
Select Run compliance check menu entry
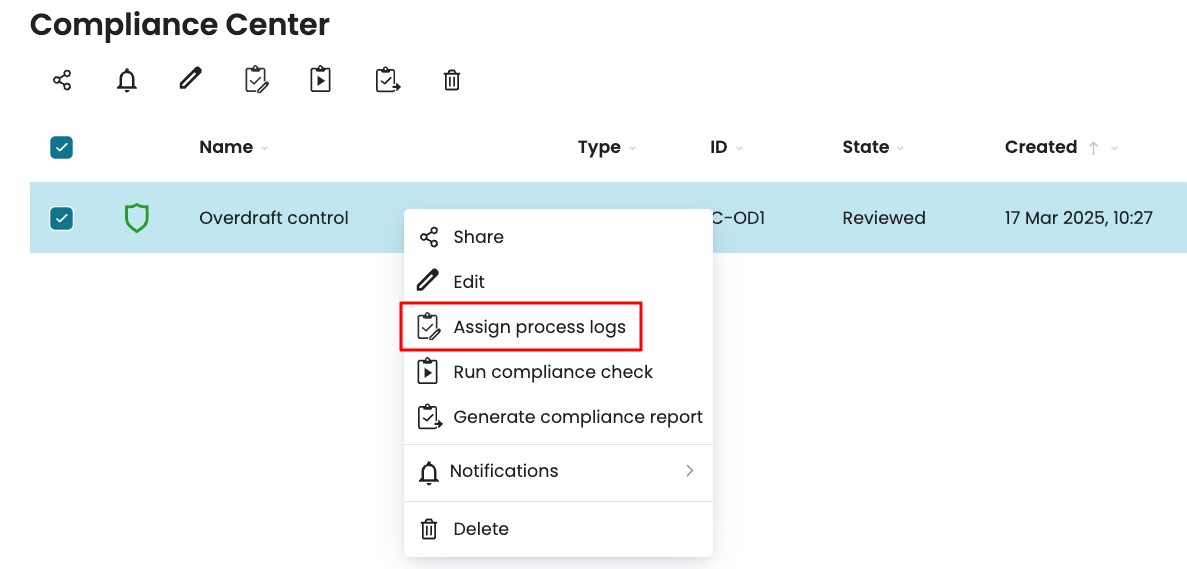tap(552, 372)
